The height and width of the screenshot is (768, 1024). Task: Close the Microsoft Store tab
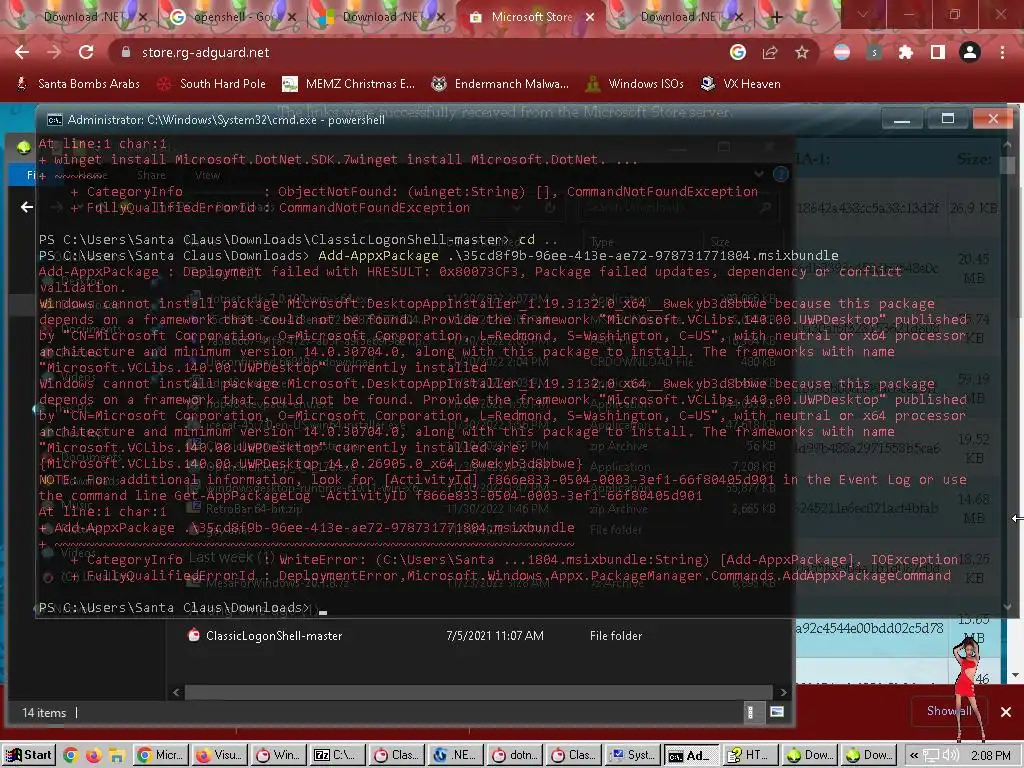590,17
